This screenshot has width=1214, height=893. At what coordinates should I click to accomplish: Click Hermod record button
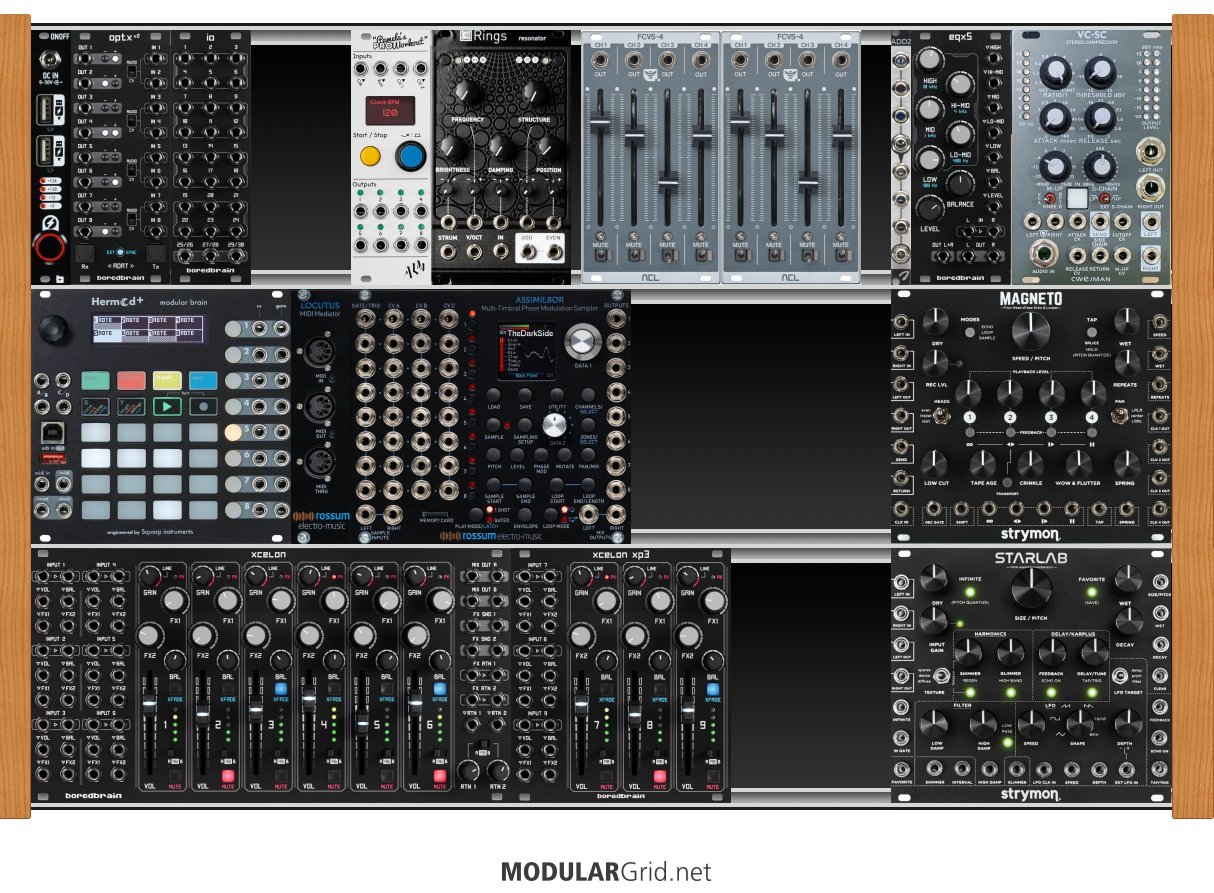click(x=203, y=406)
